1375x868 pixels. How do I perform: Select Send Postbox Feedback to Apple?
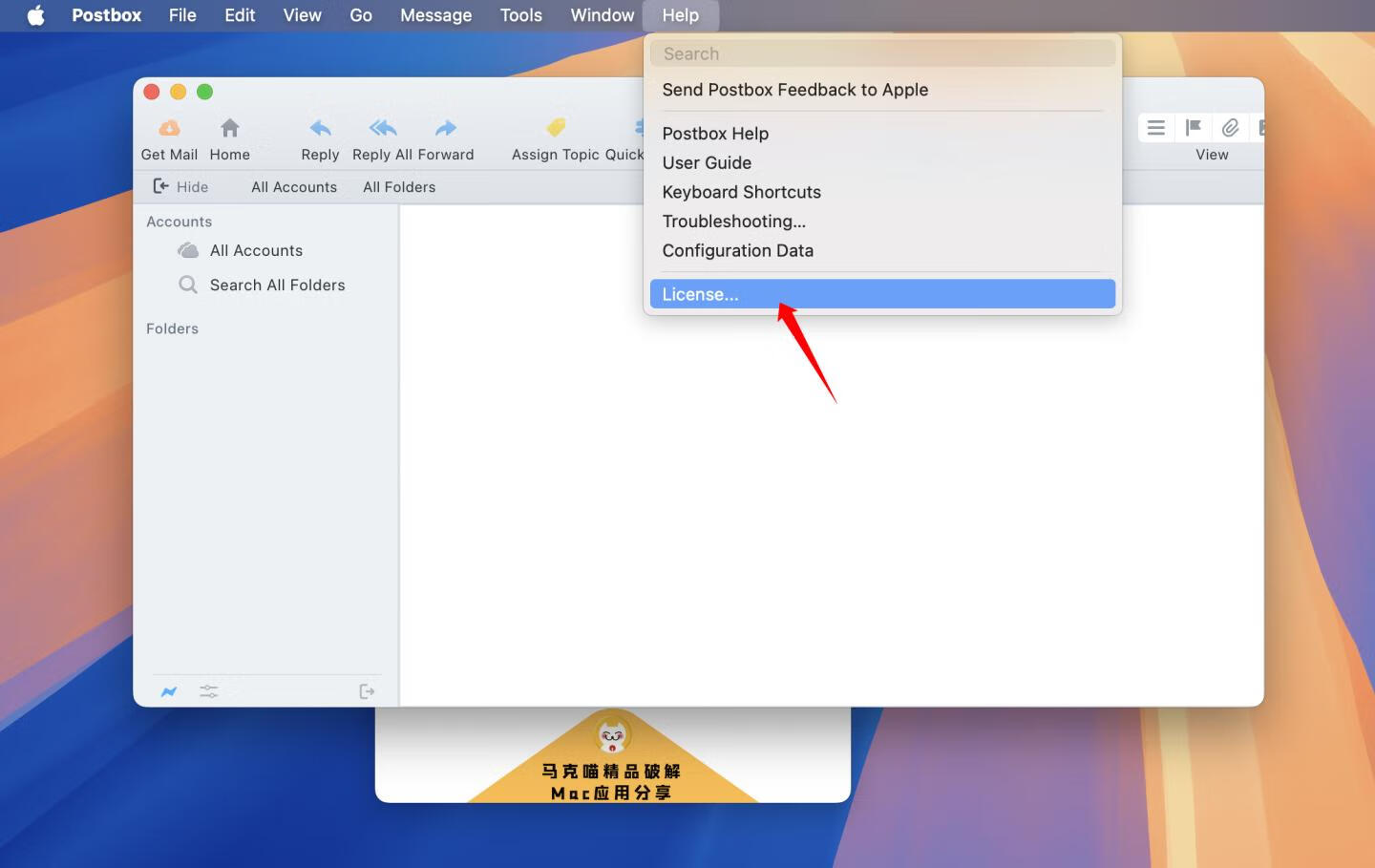click(x=882, y=90)
